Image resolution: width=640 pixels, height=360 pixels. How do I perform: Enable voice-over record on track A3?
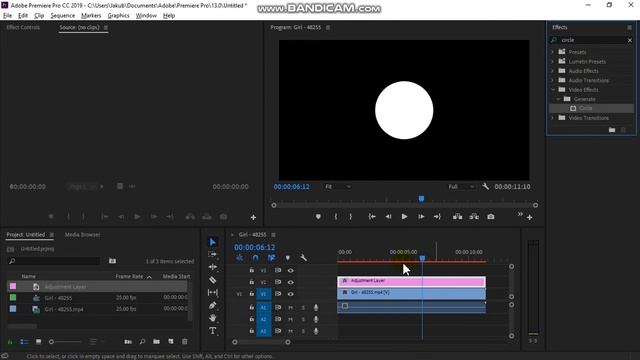[316, 331]
